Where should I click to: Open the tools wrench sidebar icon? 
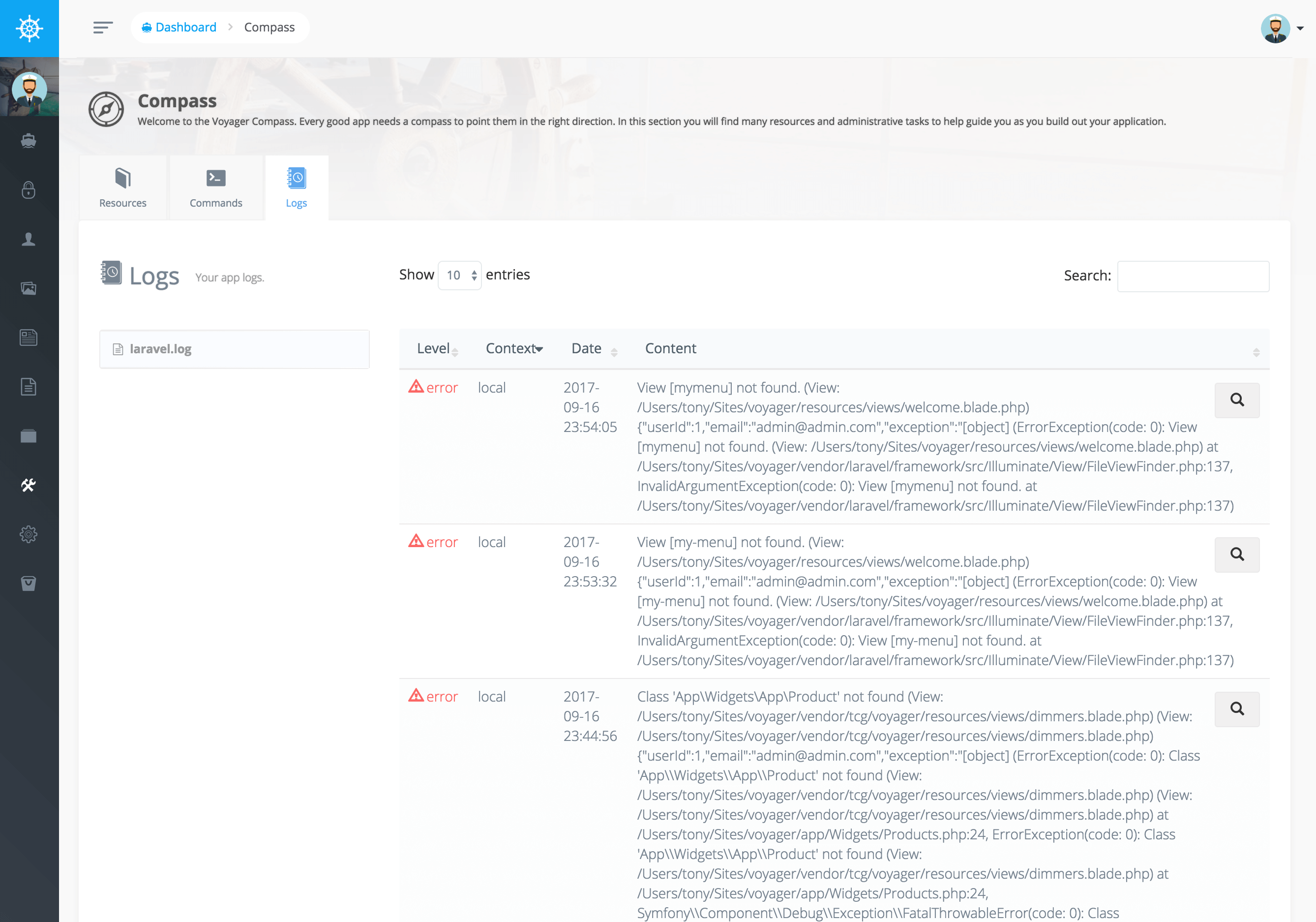(29, 485)
